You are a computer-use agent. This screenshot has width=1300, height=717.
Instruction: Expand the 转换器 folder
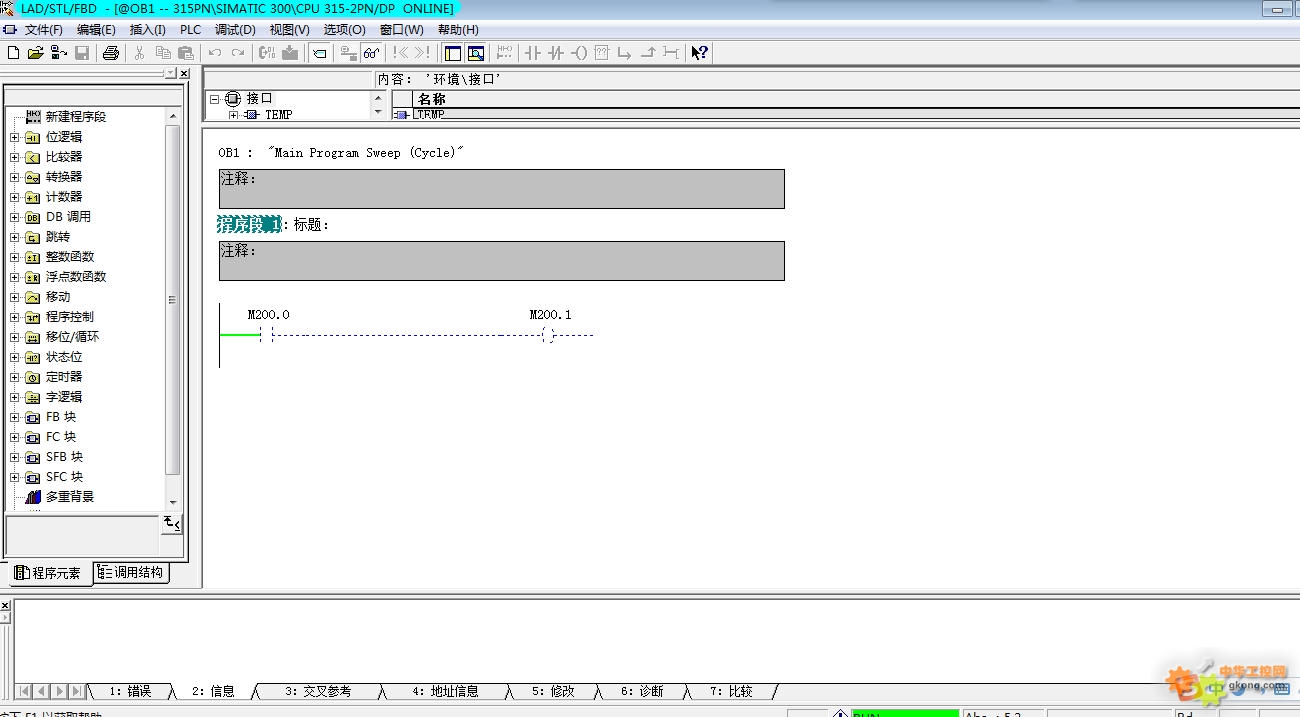click(x=15, y=177)
